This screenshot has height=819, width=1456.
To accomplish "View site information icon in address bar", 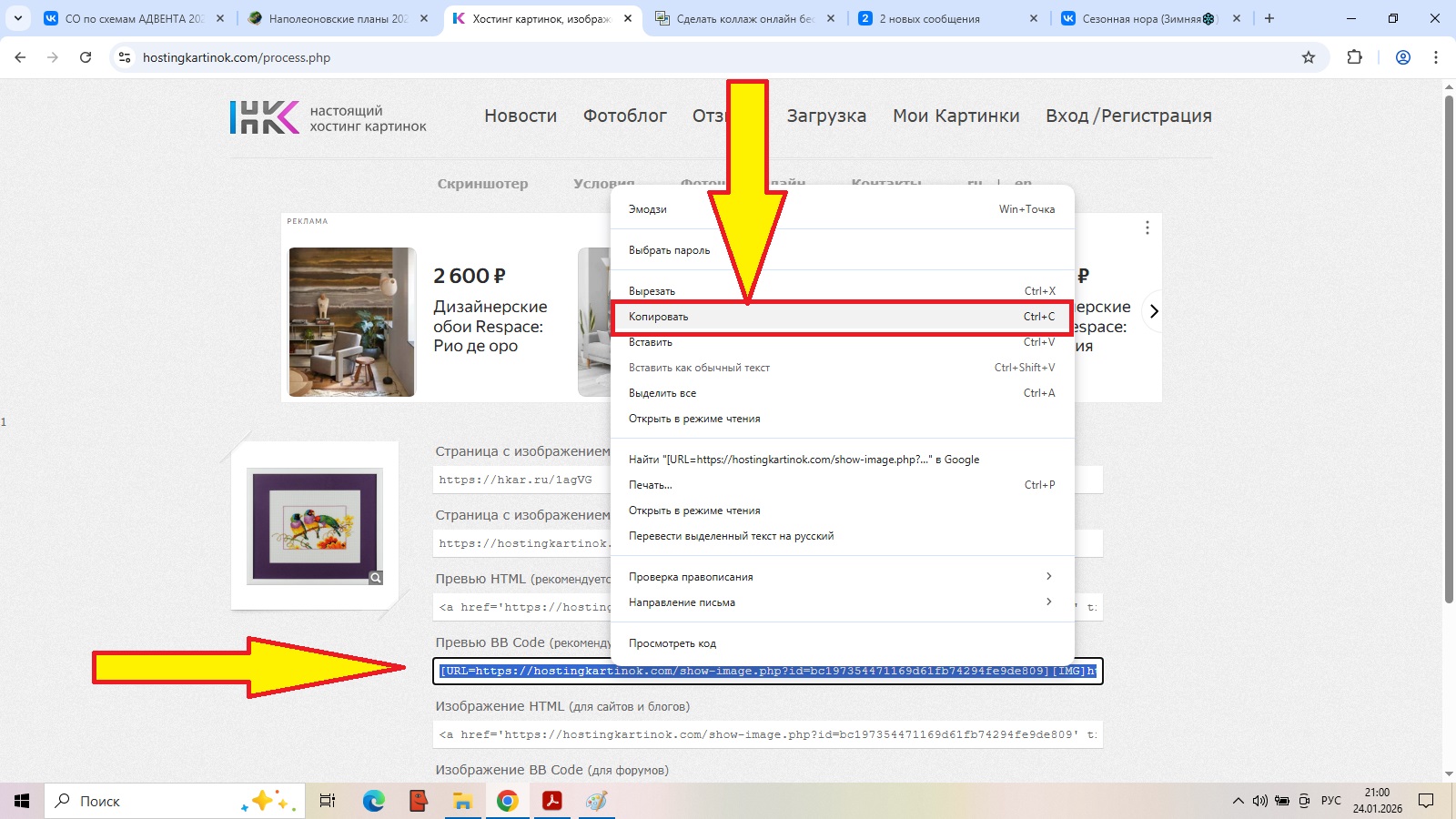I will pyautogui.click(x=125, y=57).
